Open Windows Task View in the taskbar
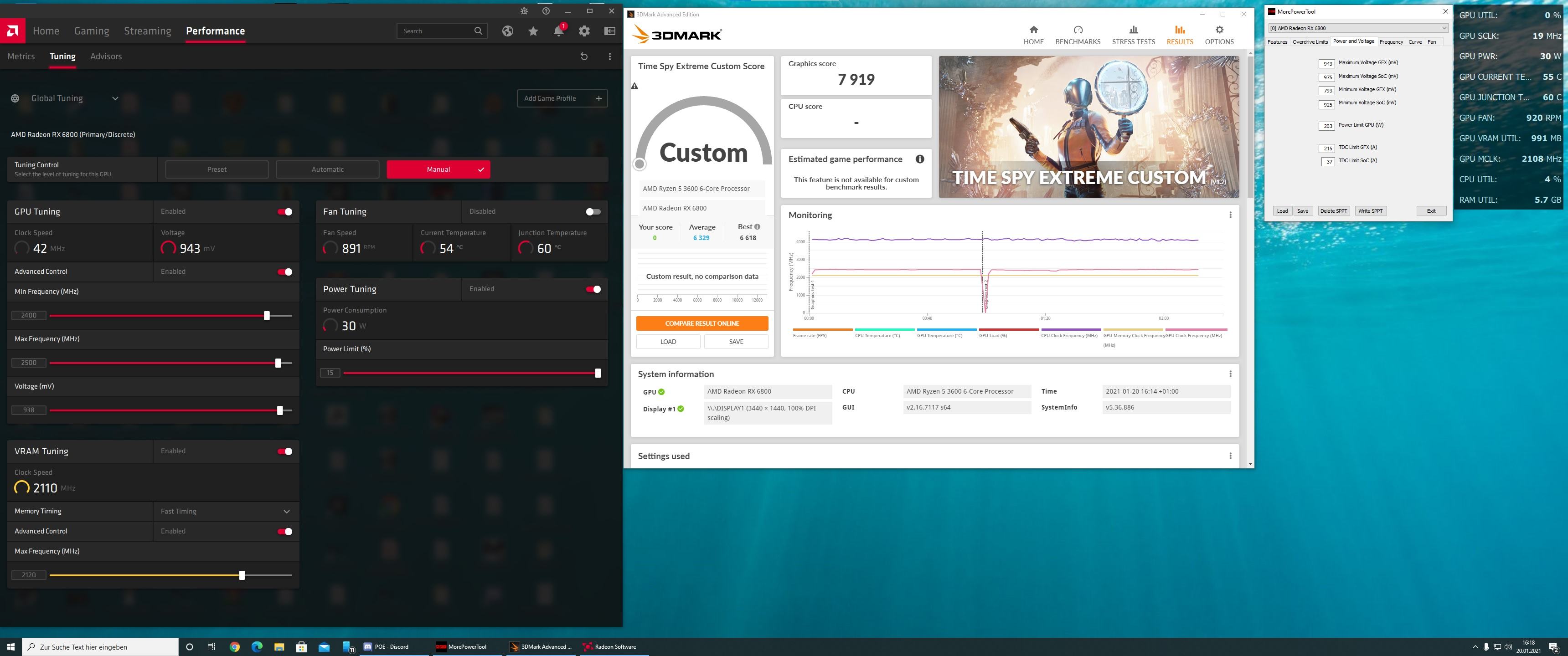1568x656 pixels. pos(211,647)
